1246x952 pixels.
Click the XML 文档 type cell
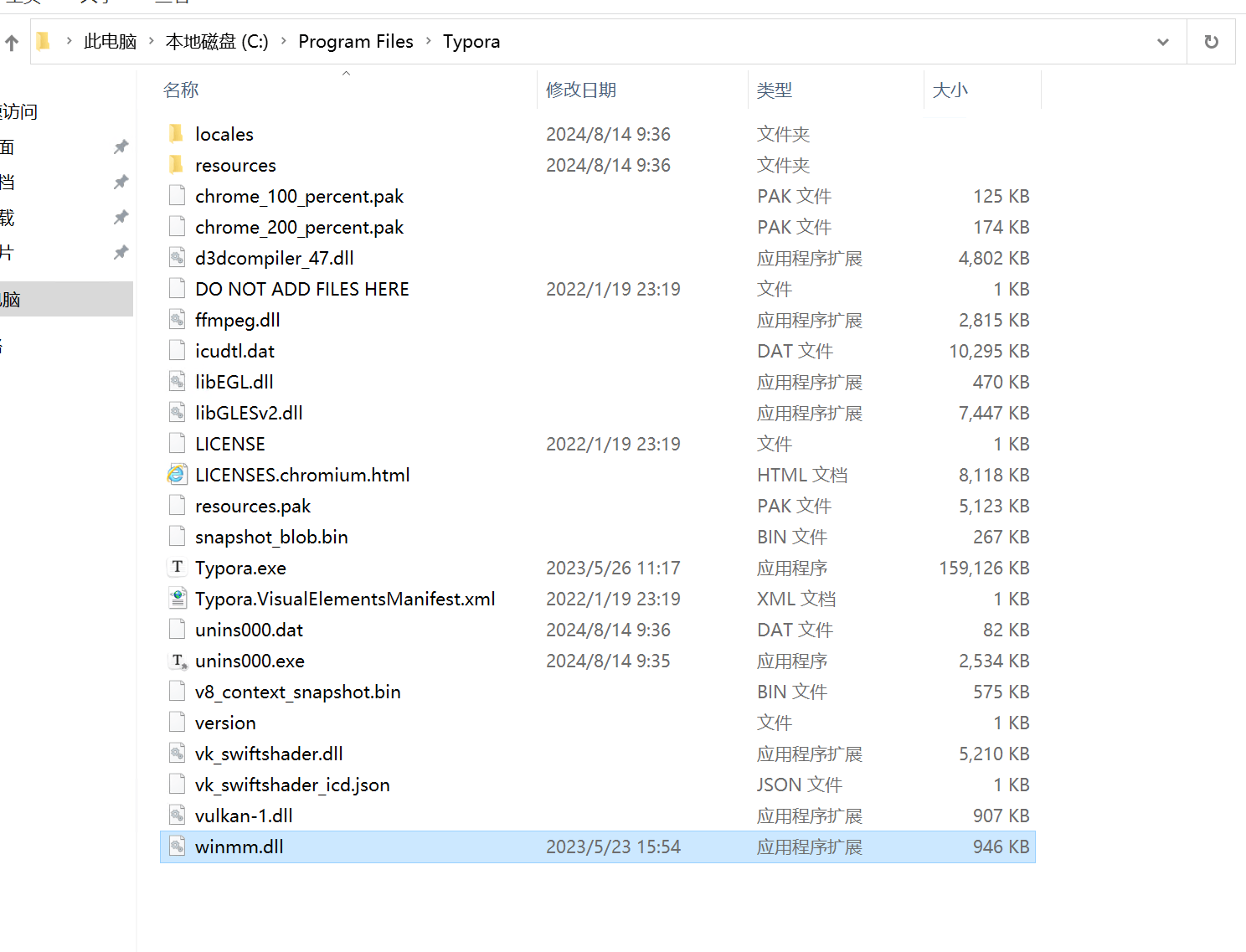[796, 599]
